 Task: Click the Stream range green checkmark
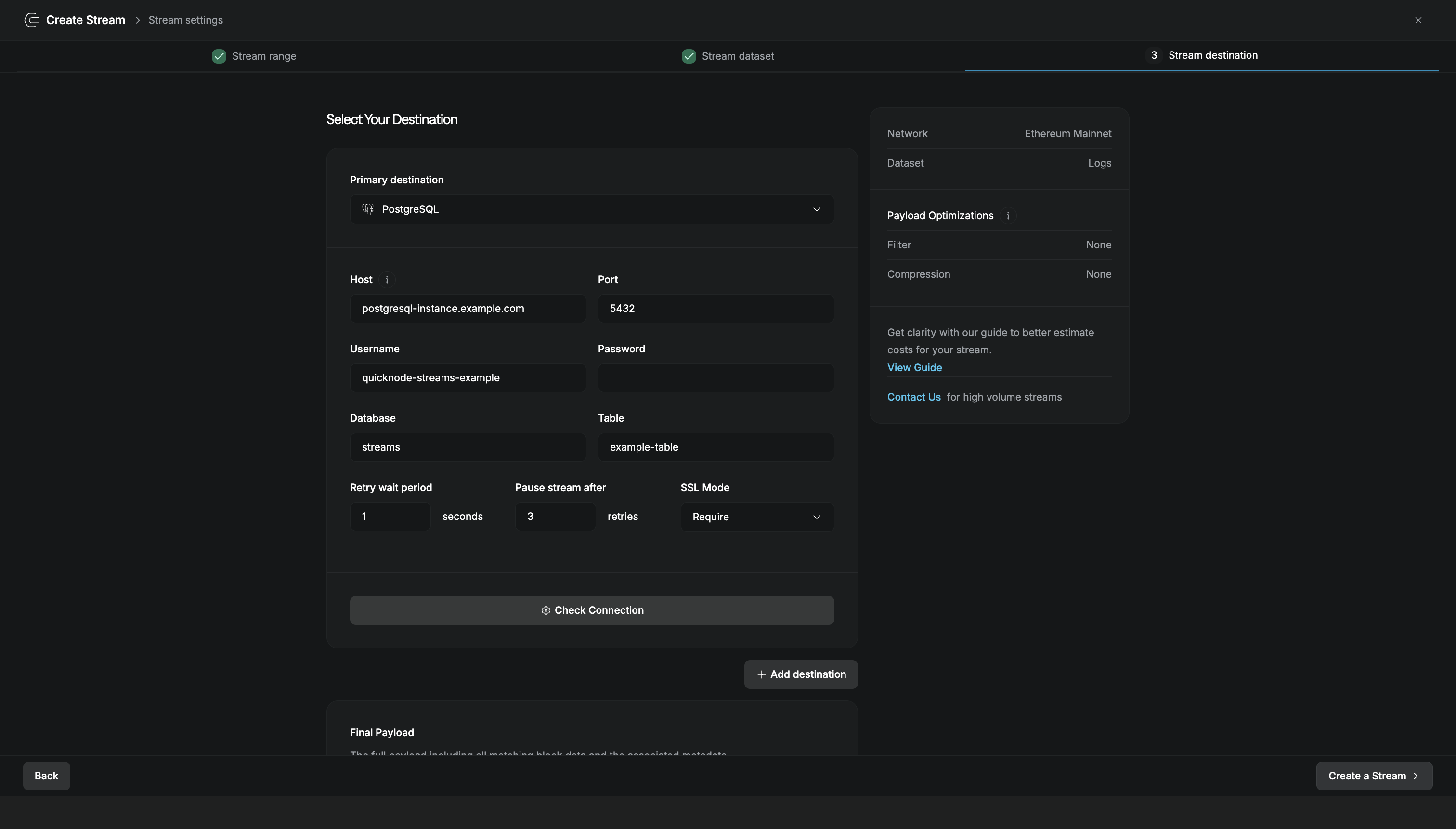pyautogui.click(x=219, y=56)
